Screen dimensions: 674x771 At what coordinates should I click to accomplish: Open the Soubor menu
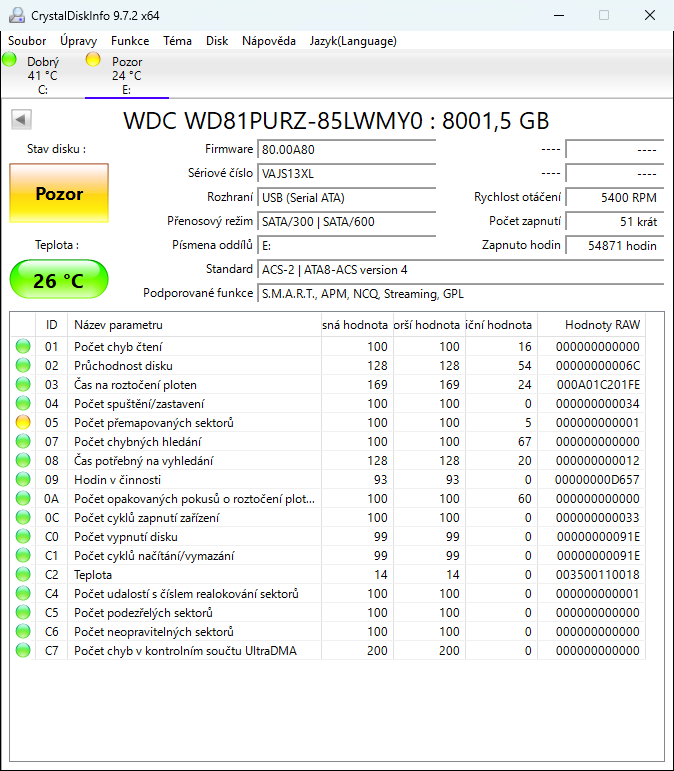tap(27, 41)
